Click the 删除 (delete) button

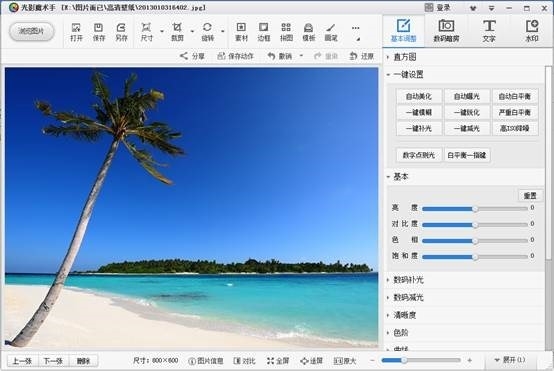coord(83,361)
